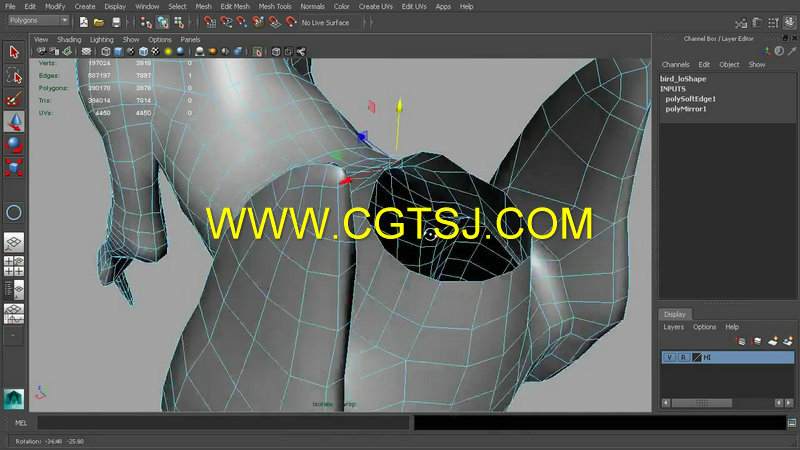Toggle snap to projected center magnet

259,22
